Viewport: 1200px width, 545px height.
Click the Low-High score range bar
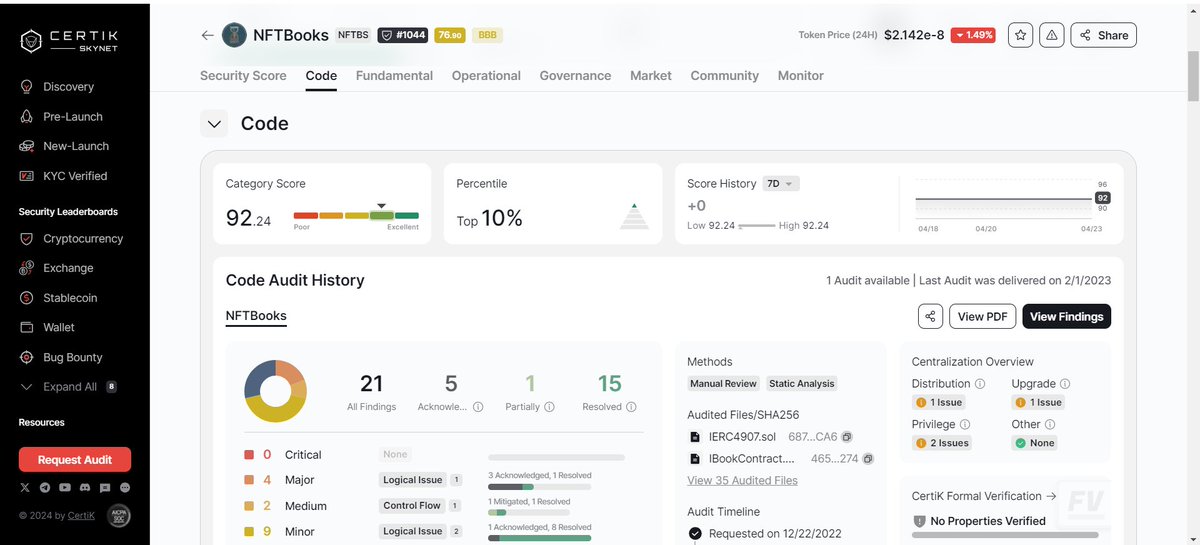756,226
